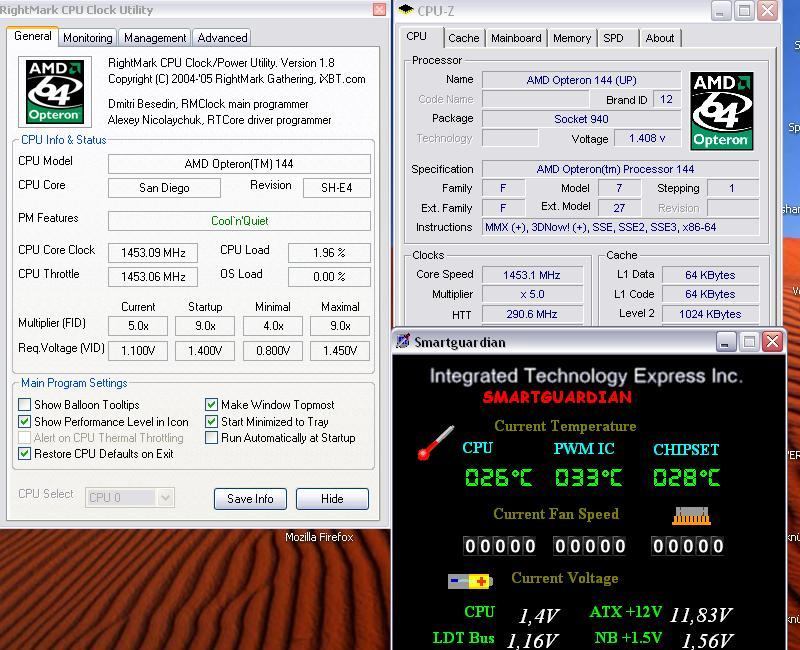The width and height of the screenshot is (800, 650).
Task: Toggle Alert on CPU Thermal Throttling checkbox
Action: click(24, 438)
